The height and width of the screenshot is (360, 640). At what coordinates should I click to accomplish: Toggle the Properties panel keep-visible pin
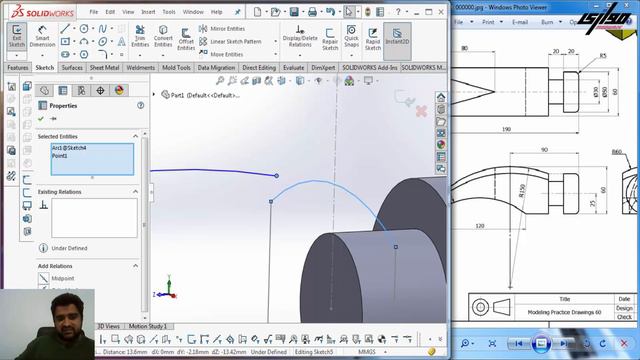pyautogui.click(x=53, y=119)
